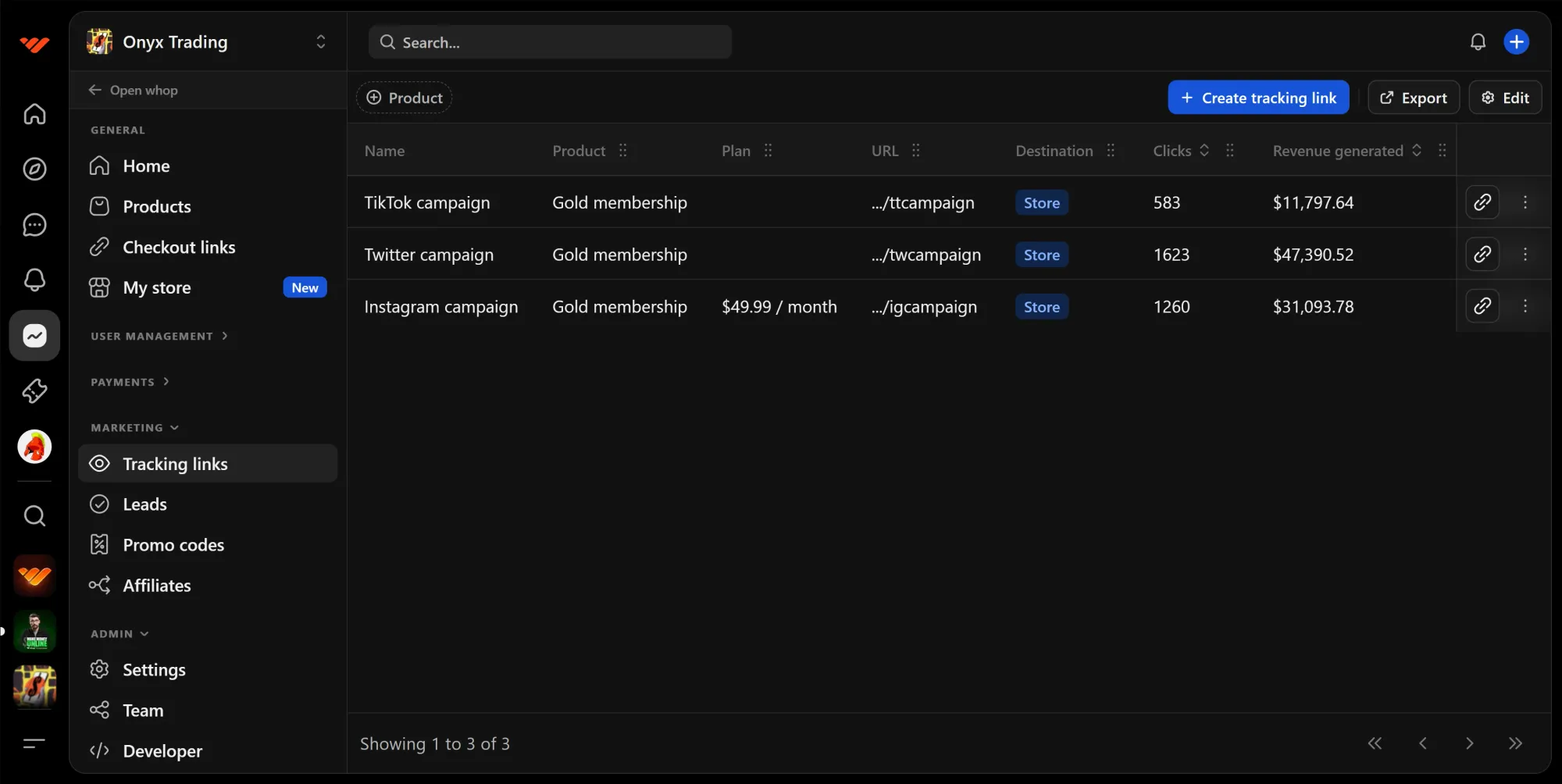The height and width of the screenshot is (784, 1562).
Task: Sort the table by Clicks column
Action: 1204,150
